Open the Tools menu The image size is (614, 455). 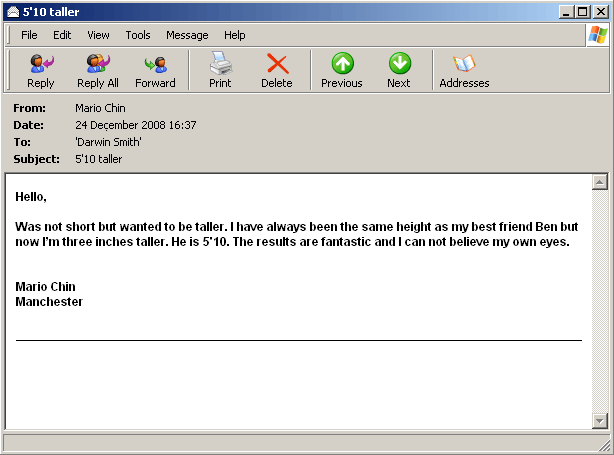pos(138,35)
